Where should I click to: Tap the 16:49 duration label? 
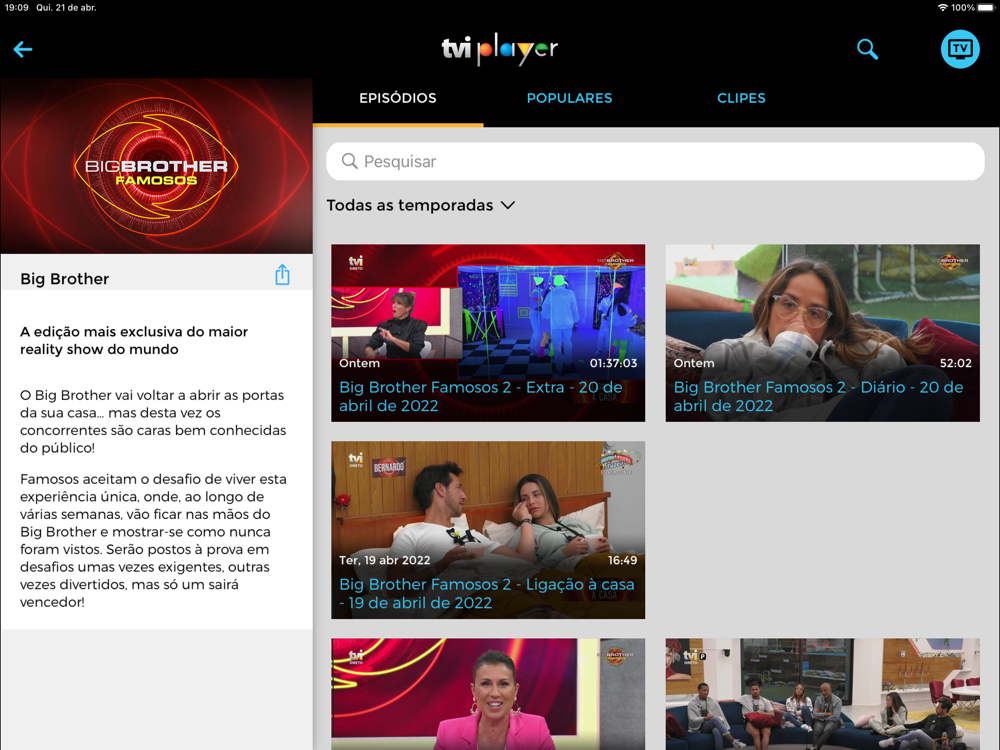[622, 560]
